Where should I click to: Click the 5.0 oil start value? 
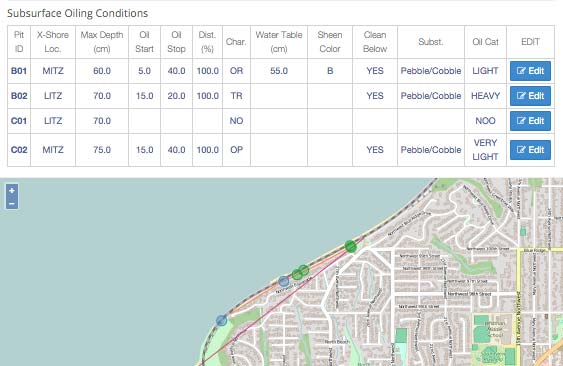[144, 71]
